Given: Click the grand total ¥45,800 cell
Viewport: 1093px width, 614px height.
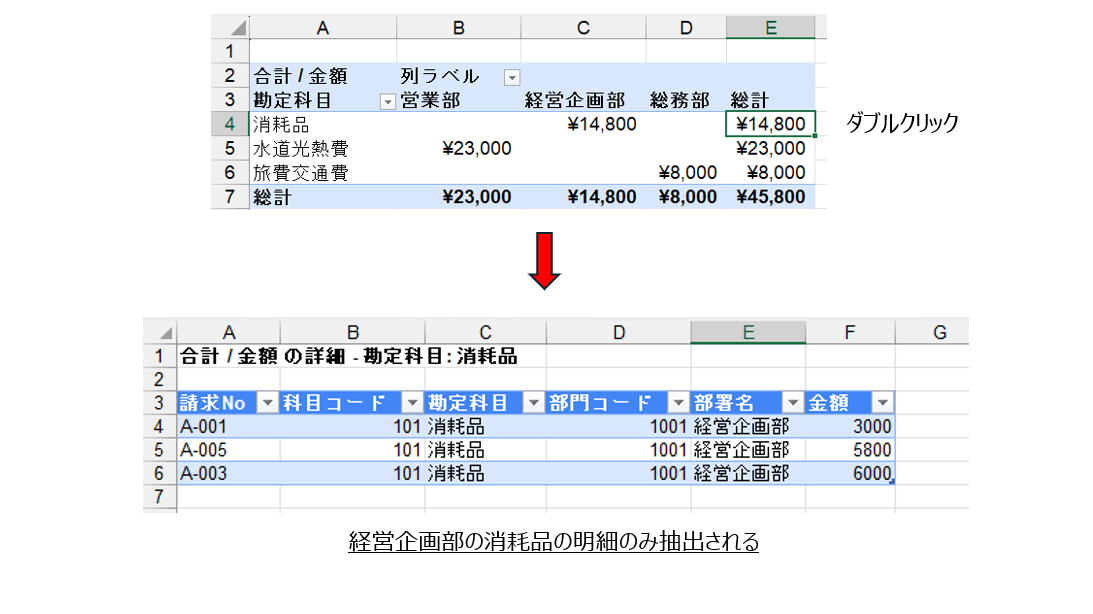Looking at the screenshot, I should pos(770,197).
